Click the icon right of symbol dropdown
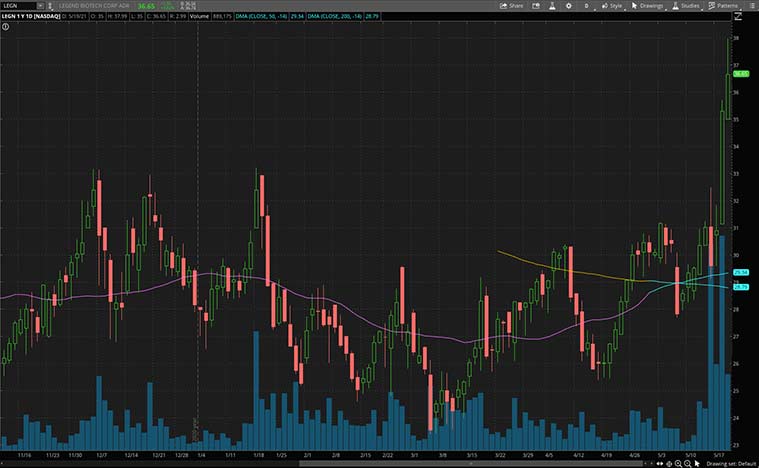The image size is (759, 468). [x=51, y=5]
